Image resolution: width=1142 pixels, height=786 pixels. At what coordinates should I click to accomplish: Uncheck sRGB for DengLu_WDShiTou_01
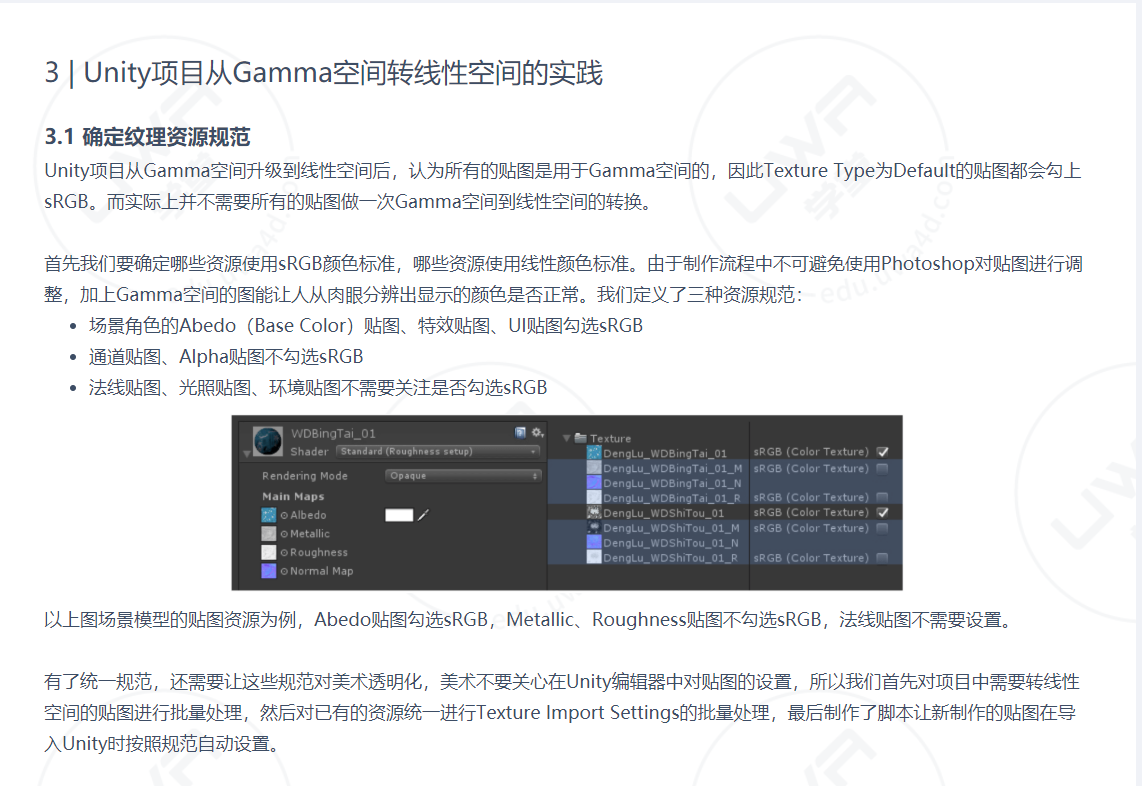(883, 512)
